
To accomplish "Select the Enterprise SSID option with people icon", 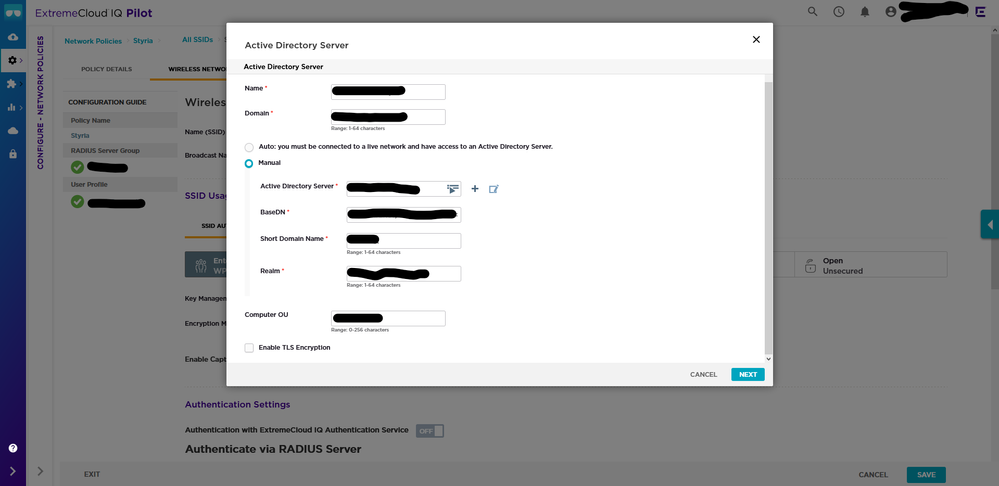I will click(205, 264).
